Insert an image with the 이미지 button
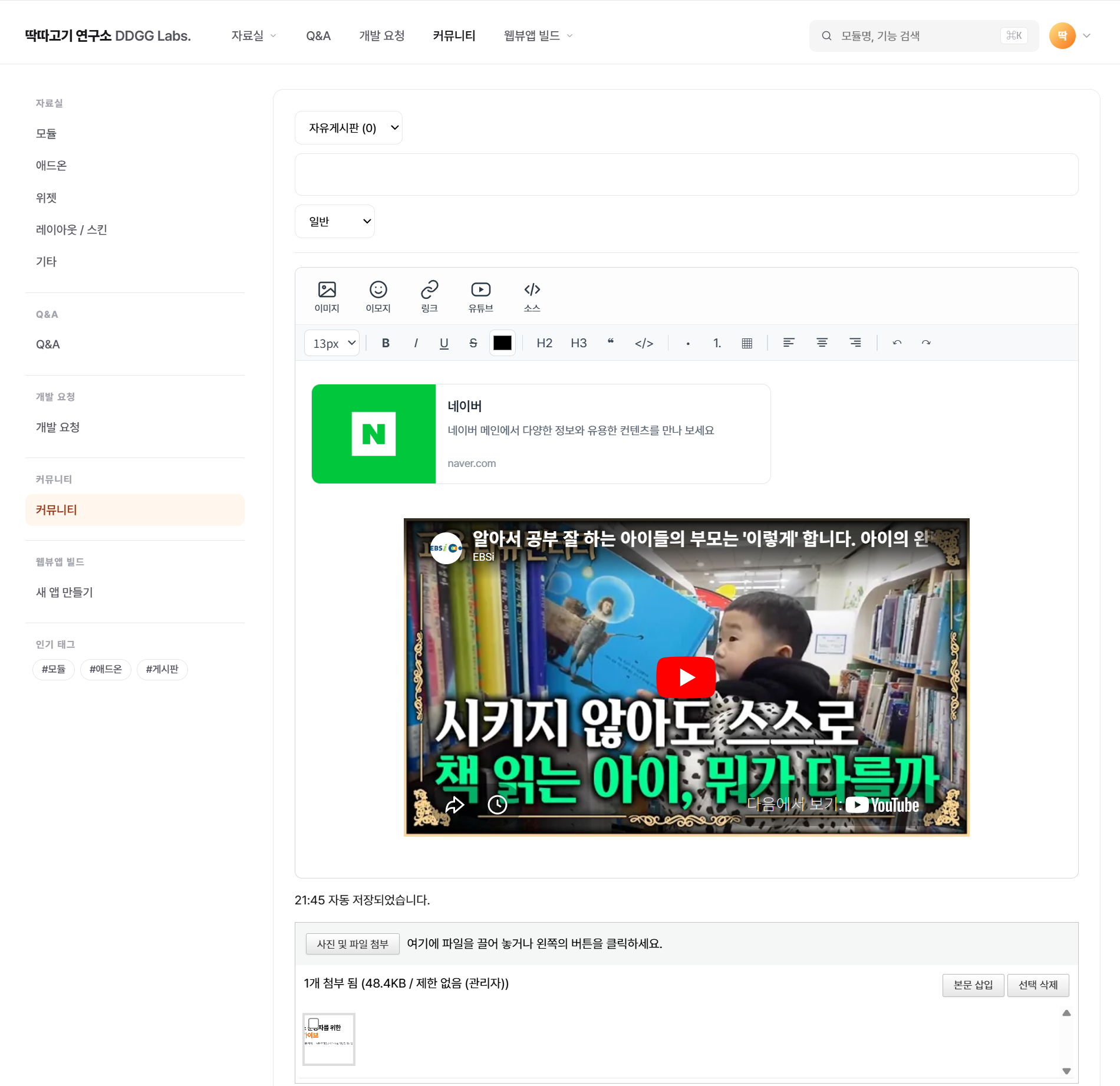 (327, 297)
